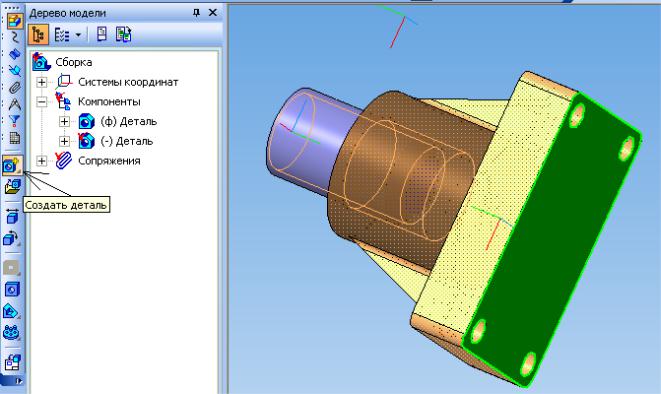Open the surfaces toolbar icon
This screenshot has width=661, height=394.
(x=14, y=54)
